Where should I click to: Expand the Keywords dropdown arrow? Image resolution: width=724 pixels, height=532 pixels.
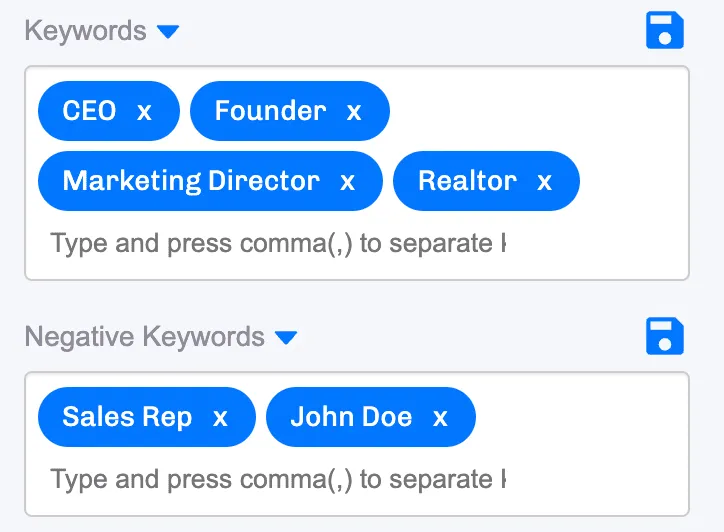coord(168,32)
